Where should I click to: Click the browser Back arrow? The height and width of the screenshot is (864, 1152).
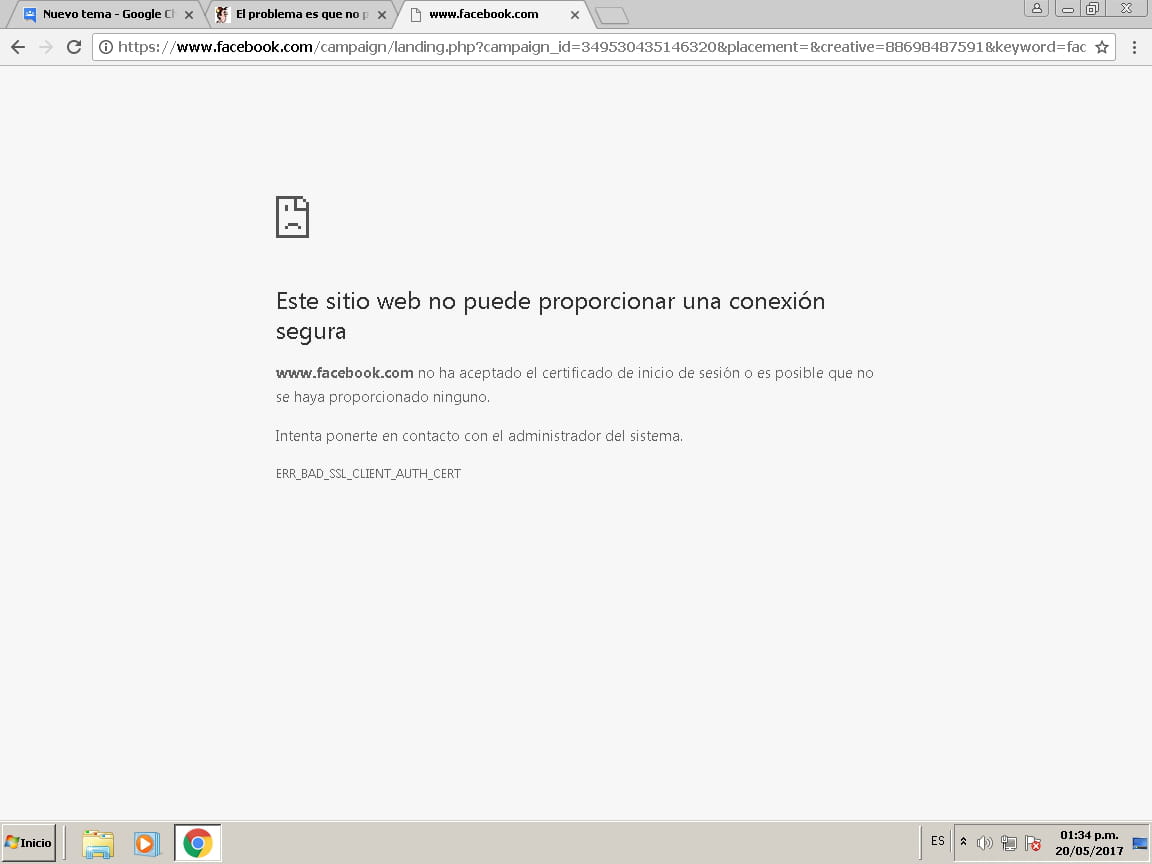[x=18, y=47]
